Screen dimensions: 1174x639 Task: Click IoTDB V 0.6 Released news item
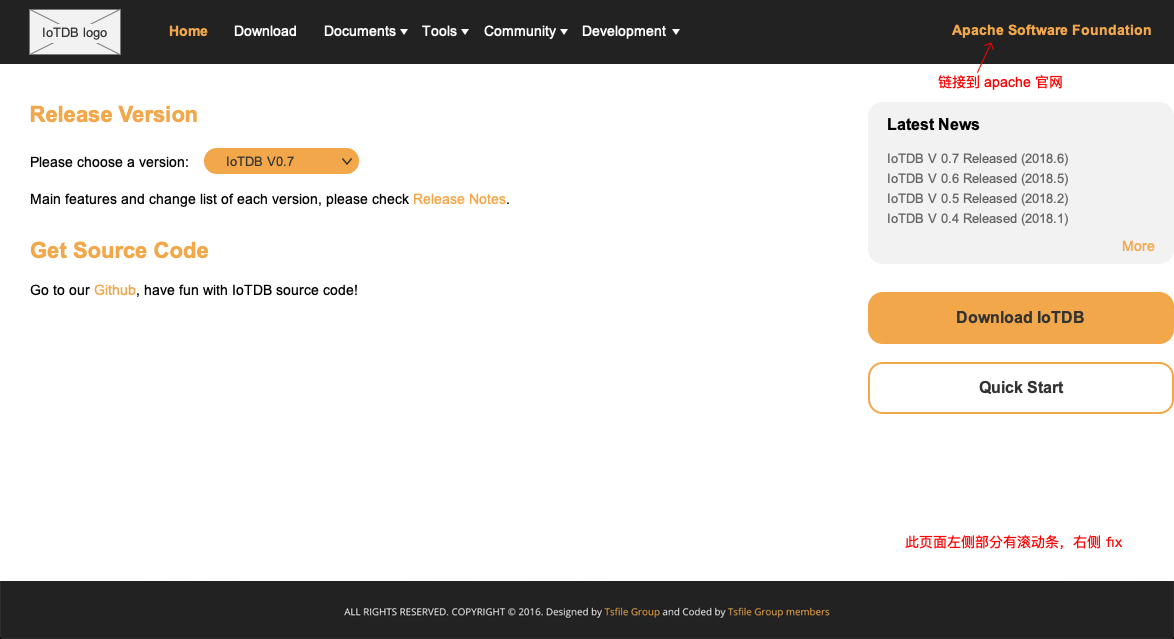(977, 178)
